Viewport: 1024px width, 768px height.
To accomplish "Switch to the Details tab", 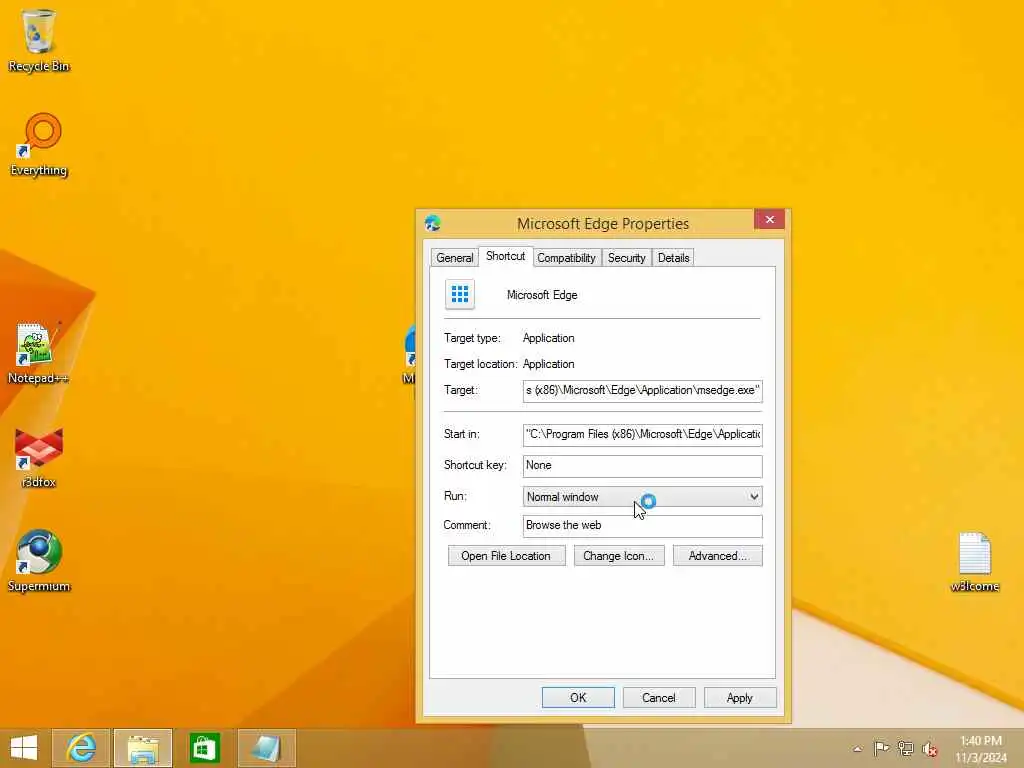I will tap(673, 258).
